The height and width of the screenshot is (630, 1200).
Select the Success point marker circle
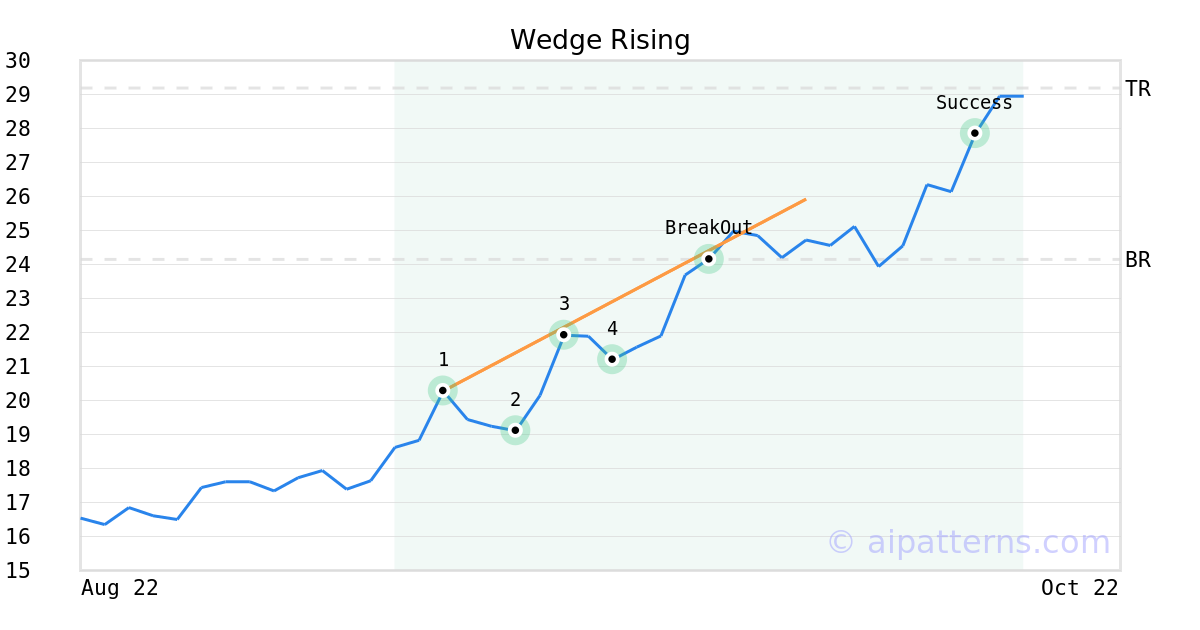pos(975,133)
